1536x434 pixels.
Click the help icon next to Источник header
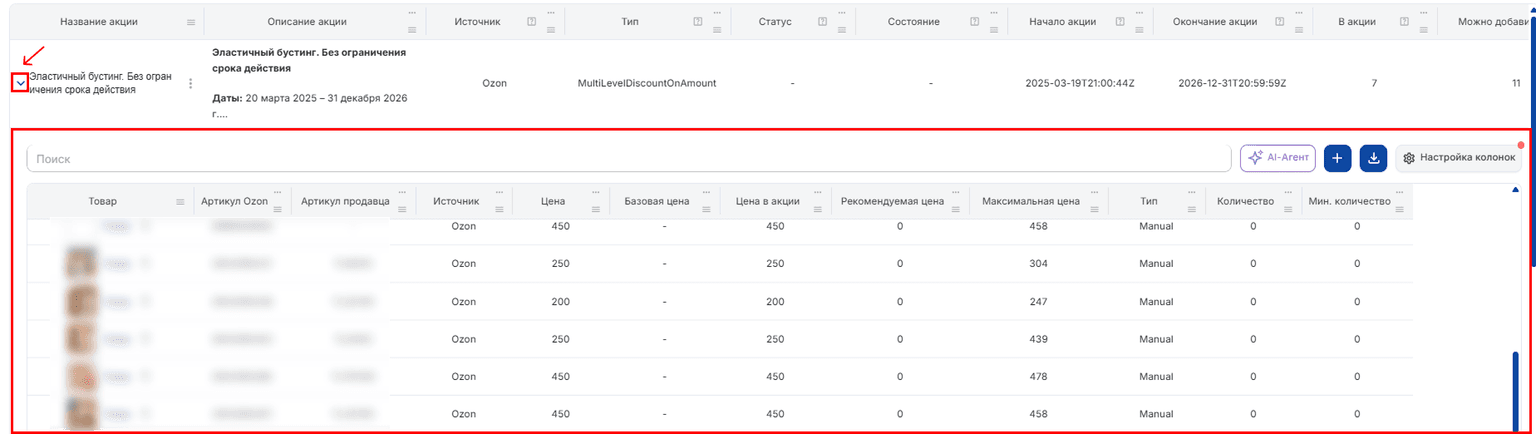530,22
